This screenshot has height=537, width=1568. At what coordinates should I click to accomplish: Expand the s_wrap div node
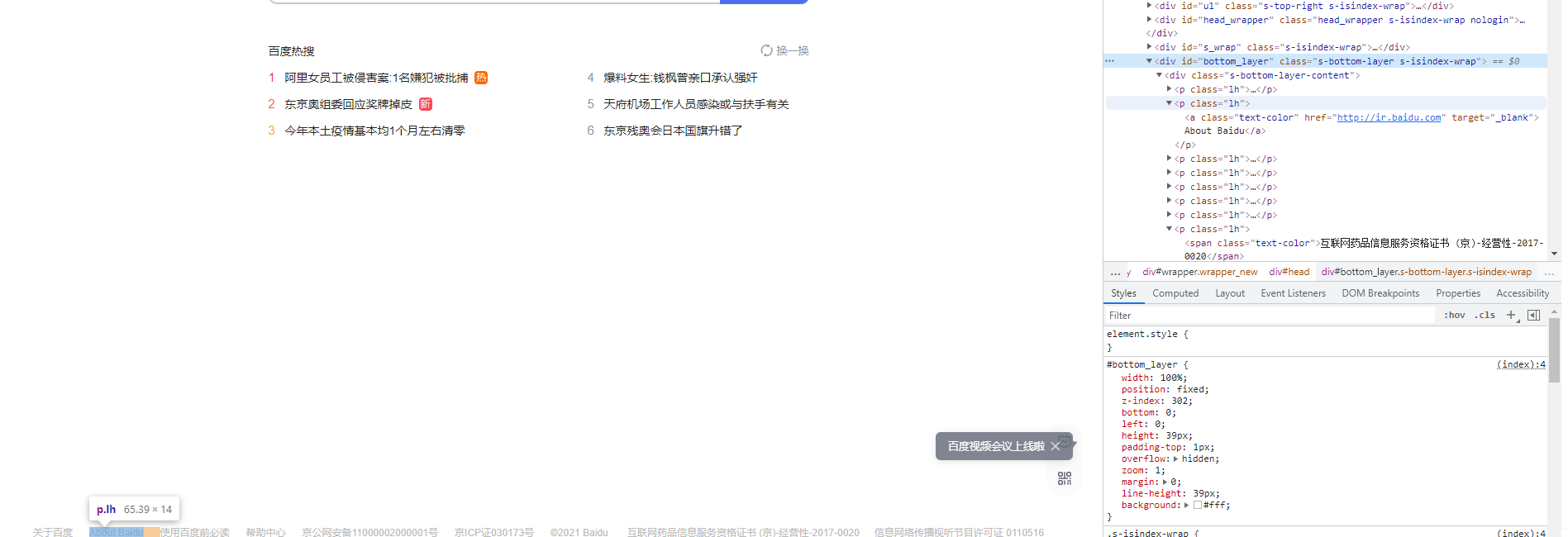pos(1150,46)
